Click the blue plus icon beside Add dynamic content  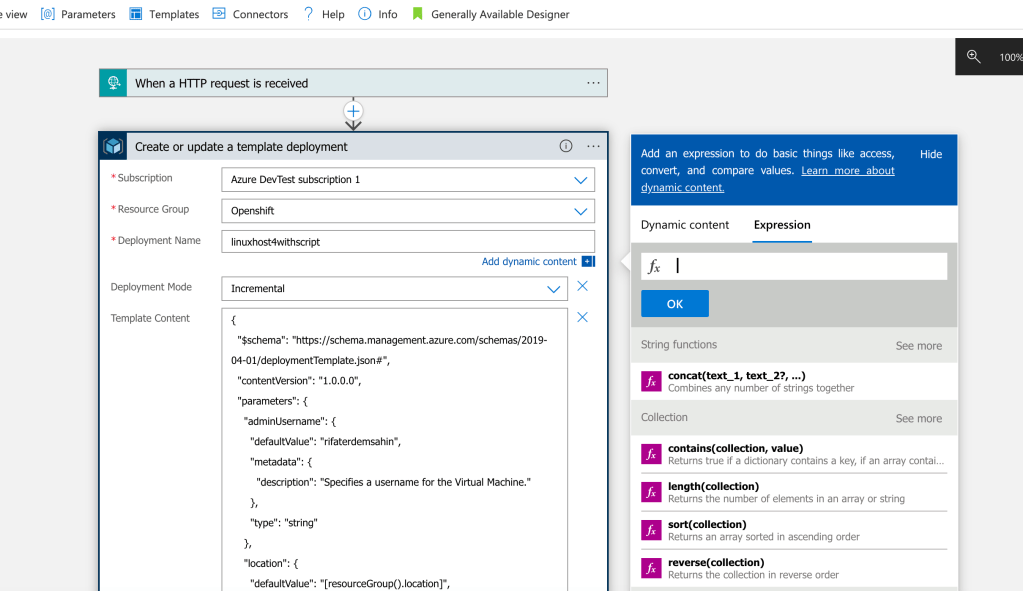click(x=588, y=262)
